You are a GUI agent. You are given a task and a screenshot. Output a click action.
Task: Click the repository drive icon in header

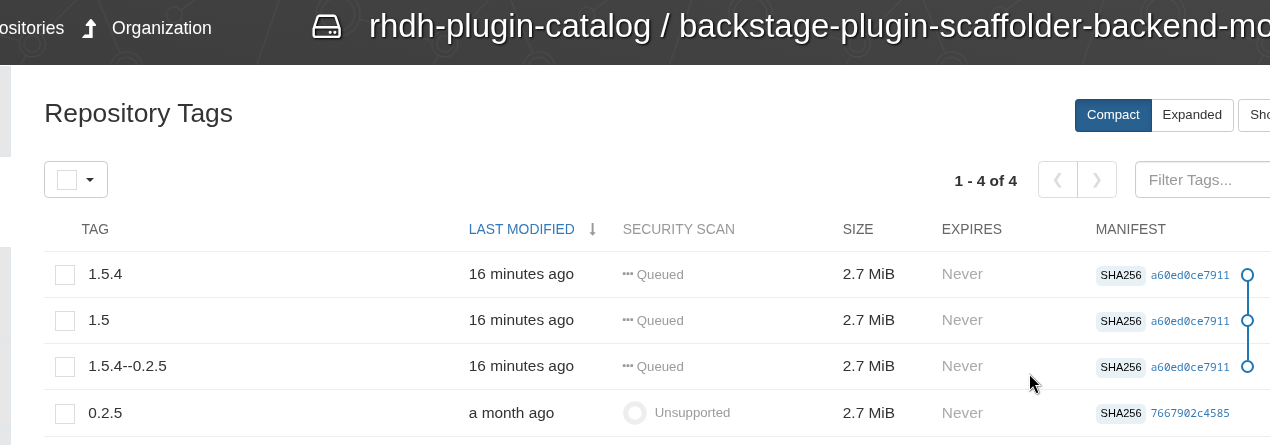coord(327,28)
